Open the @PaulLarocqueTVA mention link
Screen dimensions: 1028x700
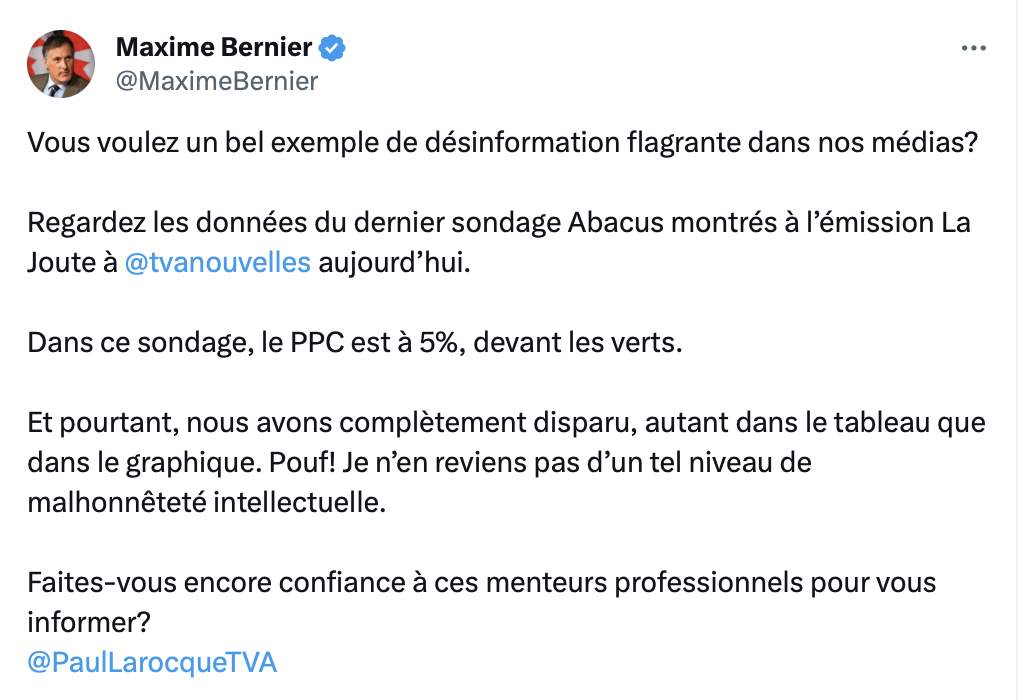tap(152, 663)
